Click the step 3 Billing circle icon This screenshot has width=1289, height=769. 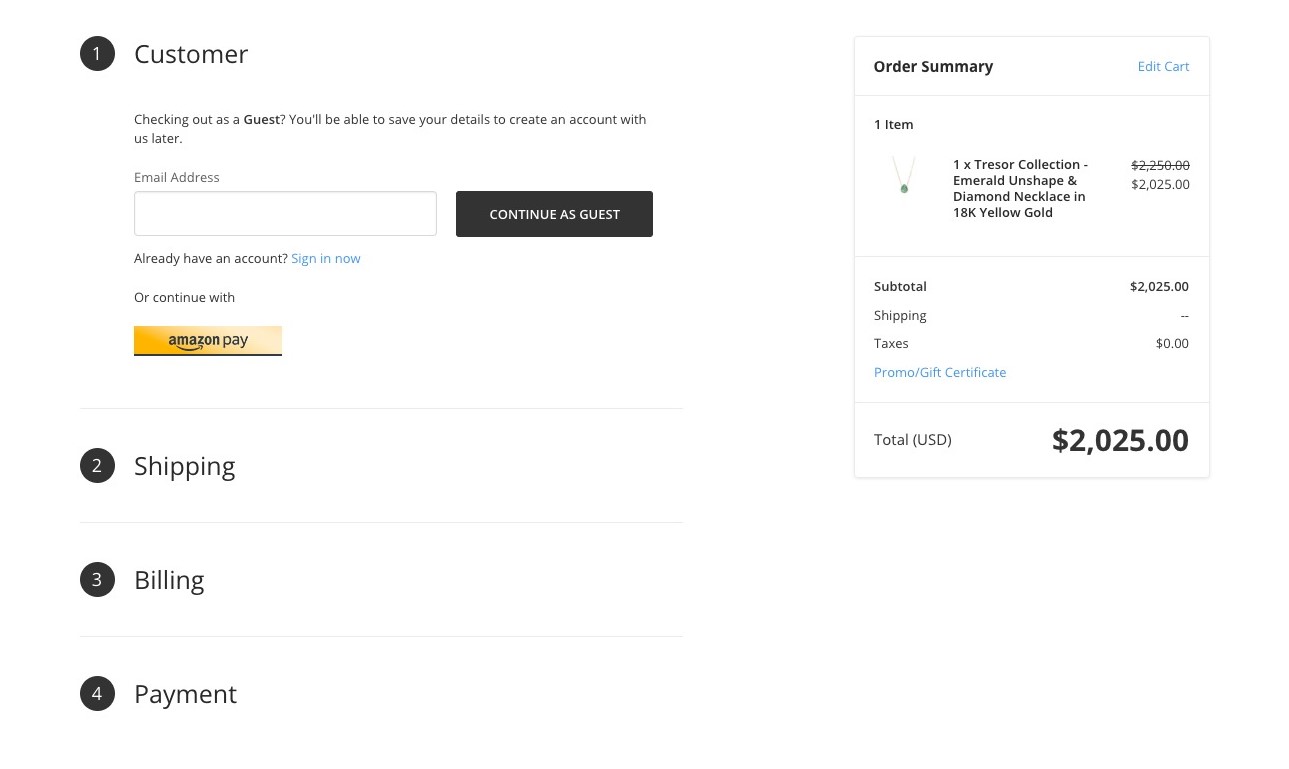coord(97,580)
